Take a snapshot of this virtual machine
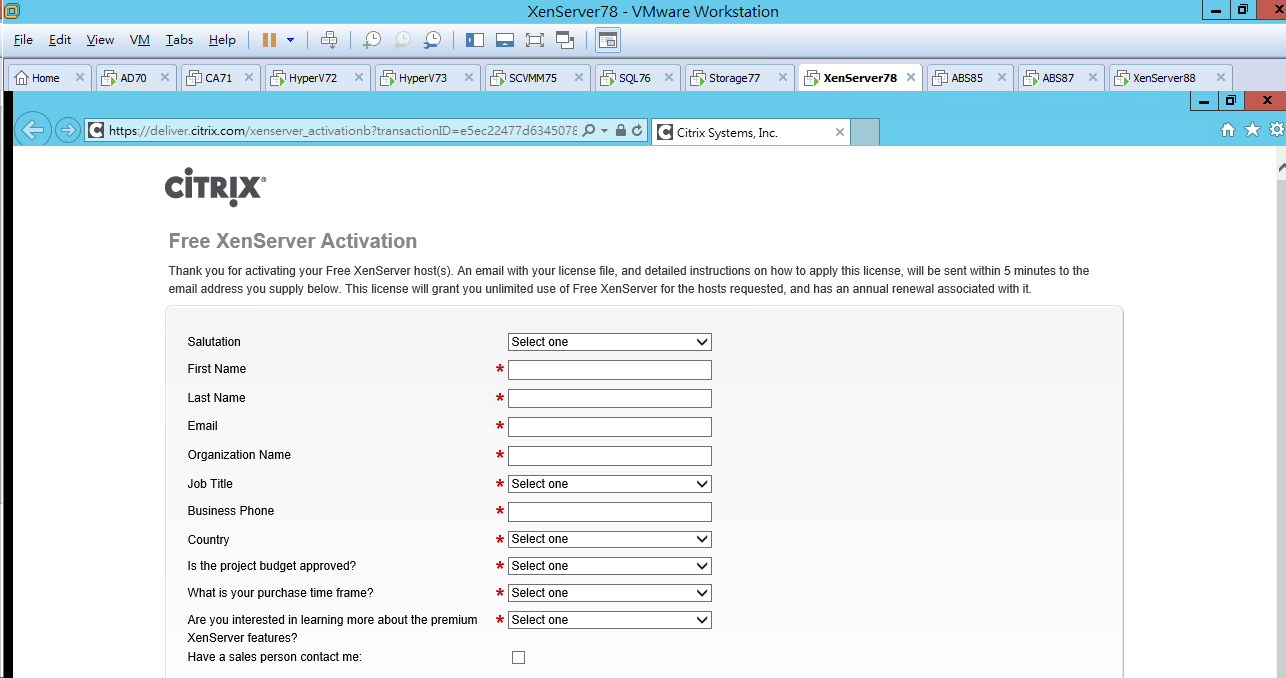The width and height of the screenshot is (1286, 678). 371,40
